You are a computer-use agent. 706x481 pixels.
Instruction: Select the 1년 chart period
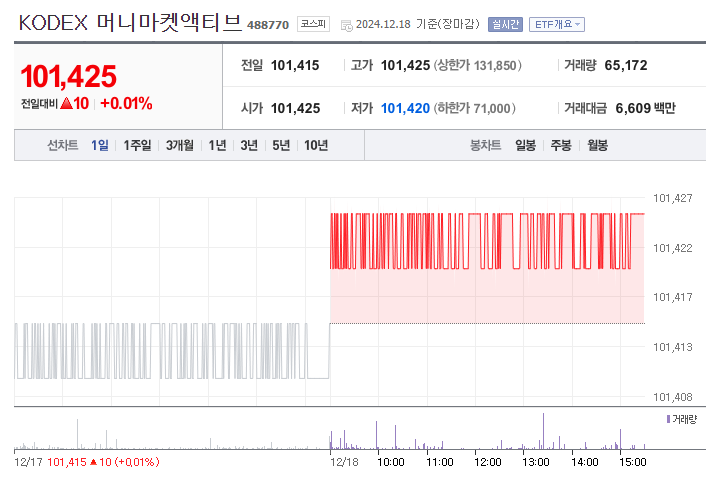click(x=217, y=145)
